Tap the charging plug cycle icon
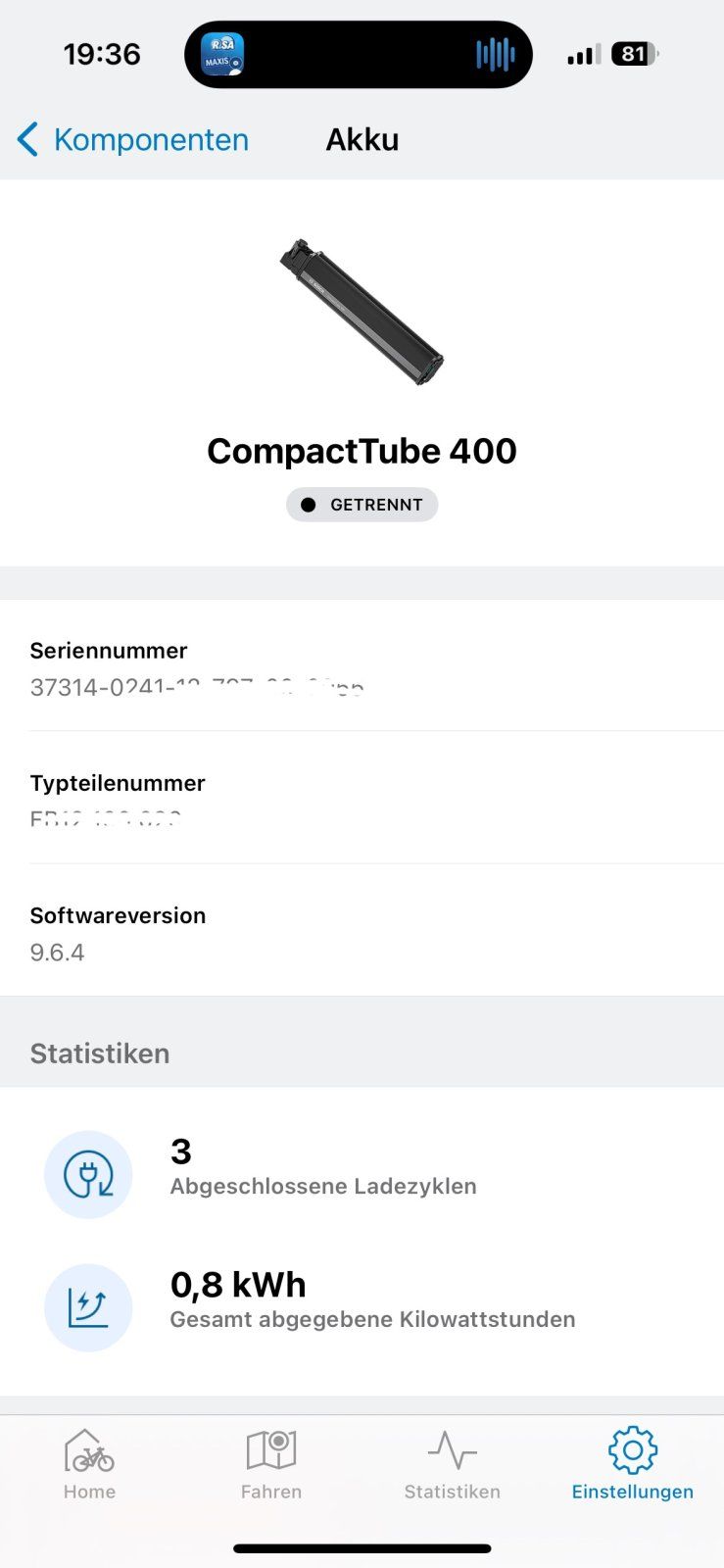724x1568 pixels. 88,1174
